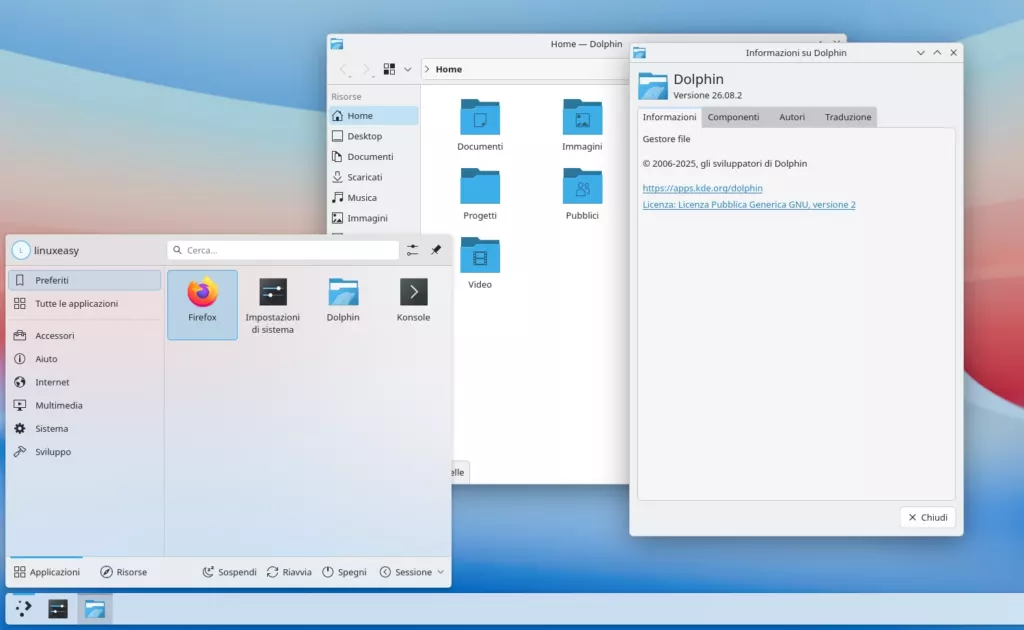Switch Dolphin to icons view mode
1024x630 pixels.
click(389, 69)
